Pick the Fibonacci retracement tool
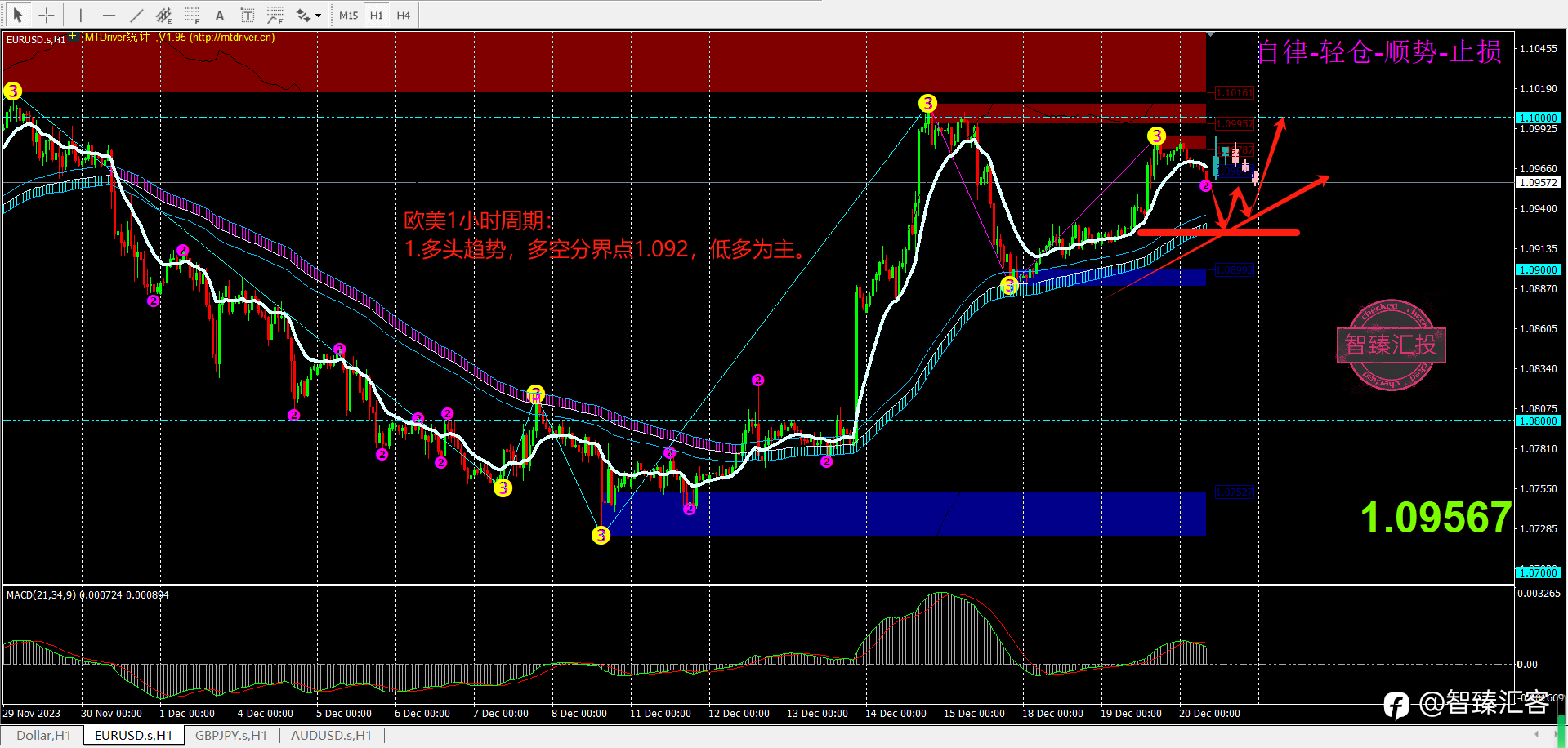 [192, 15]
